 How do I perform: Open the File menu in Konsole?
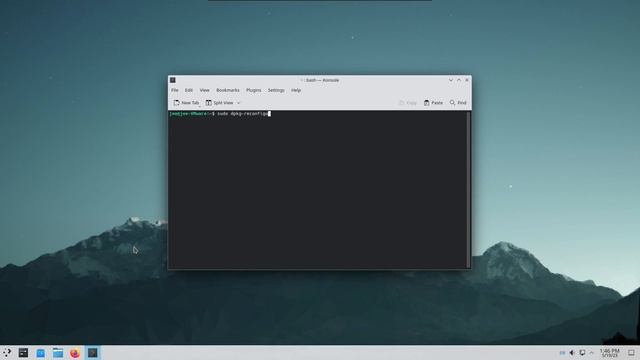175,90
